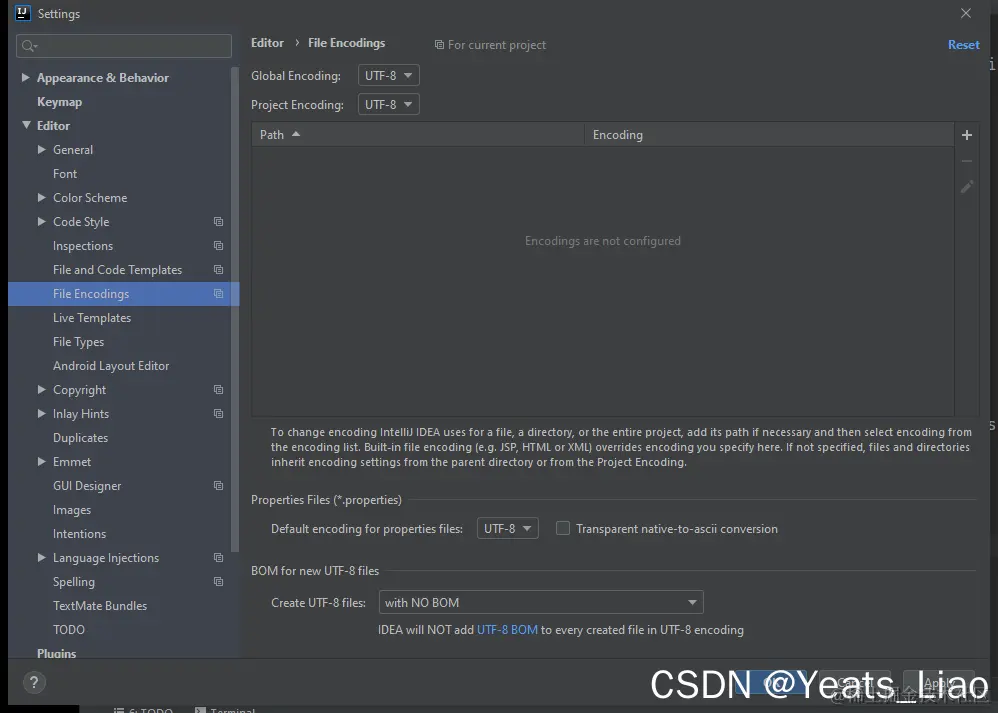Expand Appearance & Behavior section

point(25,78)
